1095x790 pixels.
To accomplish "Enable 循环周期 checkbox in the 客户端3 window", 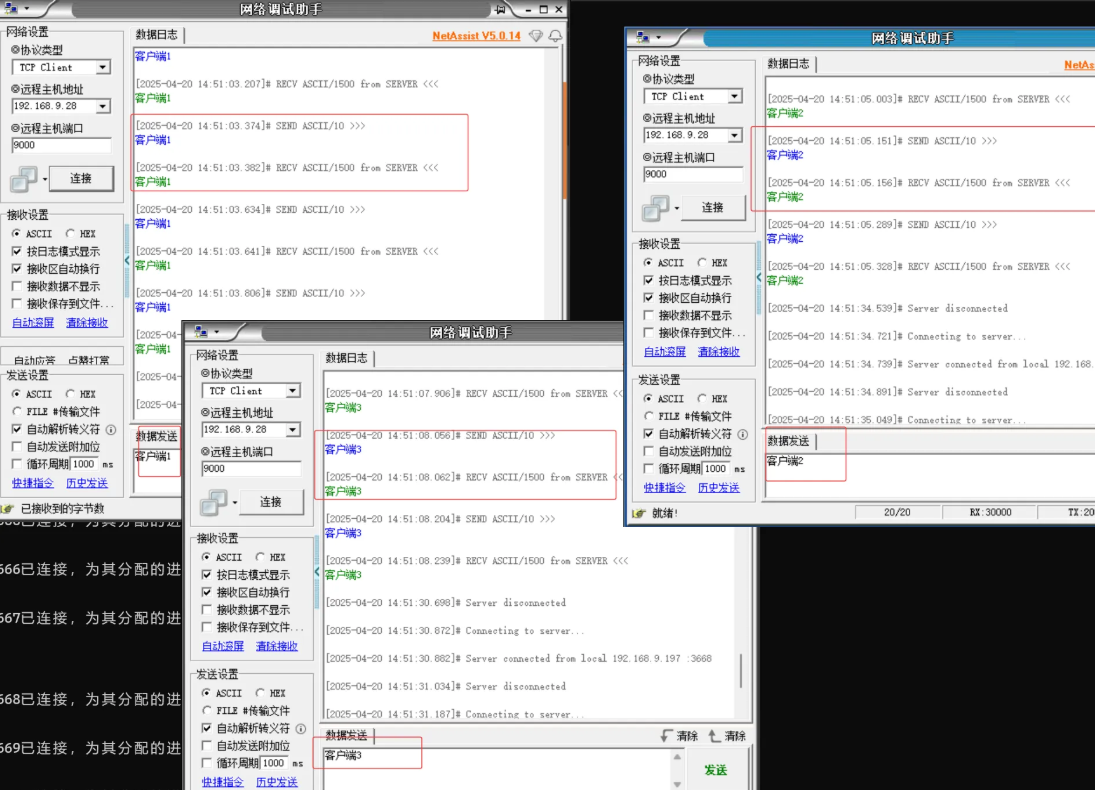I will pyautogui.click(x=207, y=763).
